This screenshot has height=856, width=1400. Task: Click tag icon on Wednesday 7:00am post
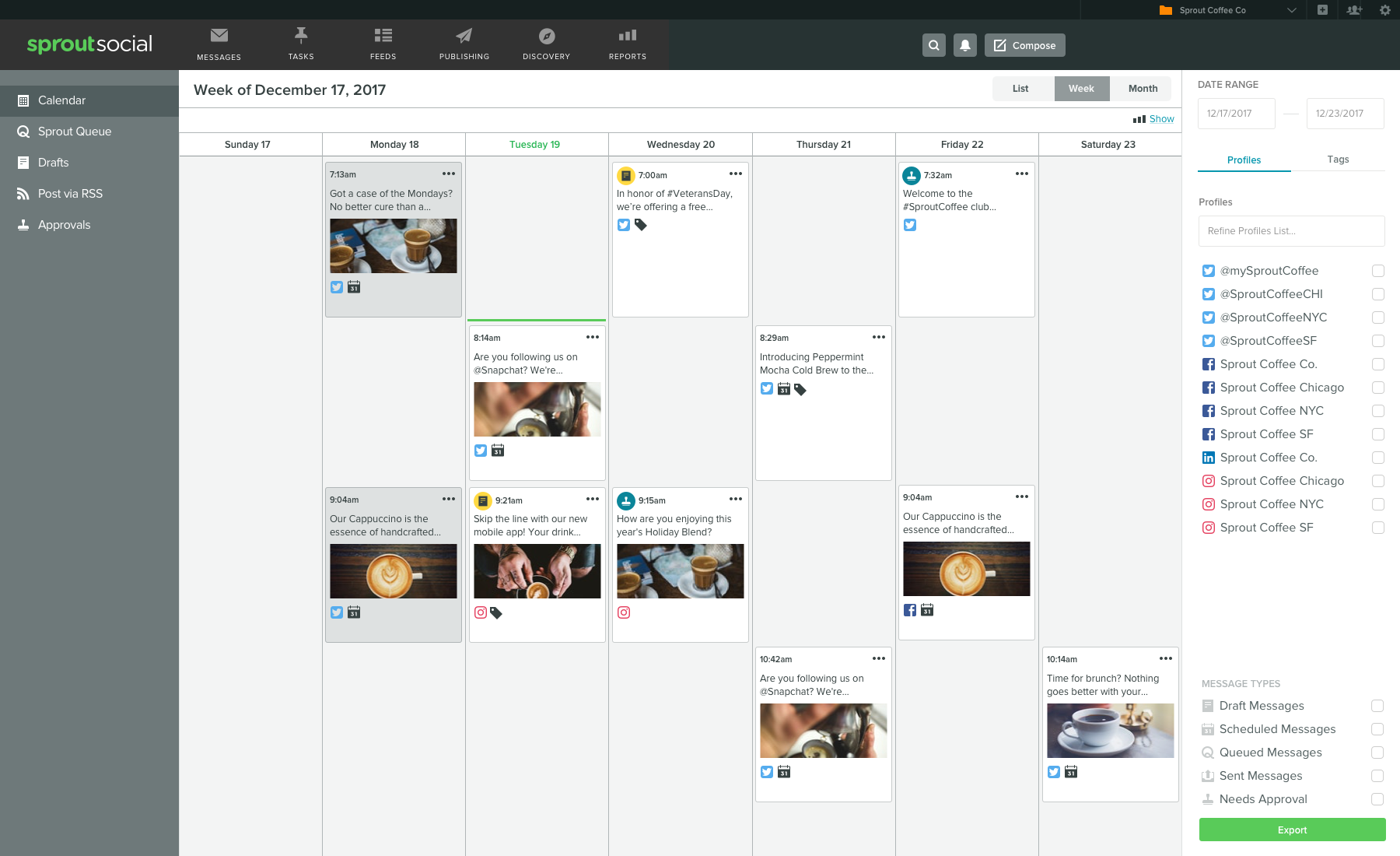(x=641, y=225)
